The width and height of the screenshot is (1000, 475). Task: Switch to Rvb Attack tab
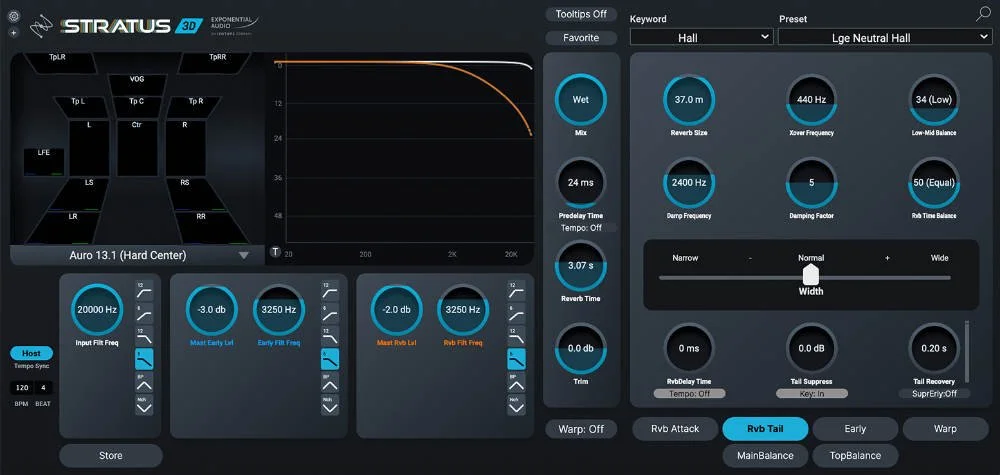tap(675, 429)
